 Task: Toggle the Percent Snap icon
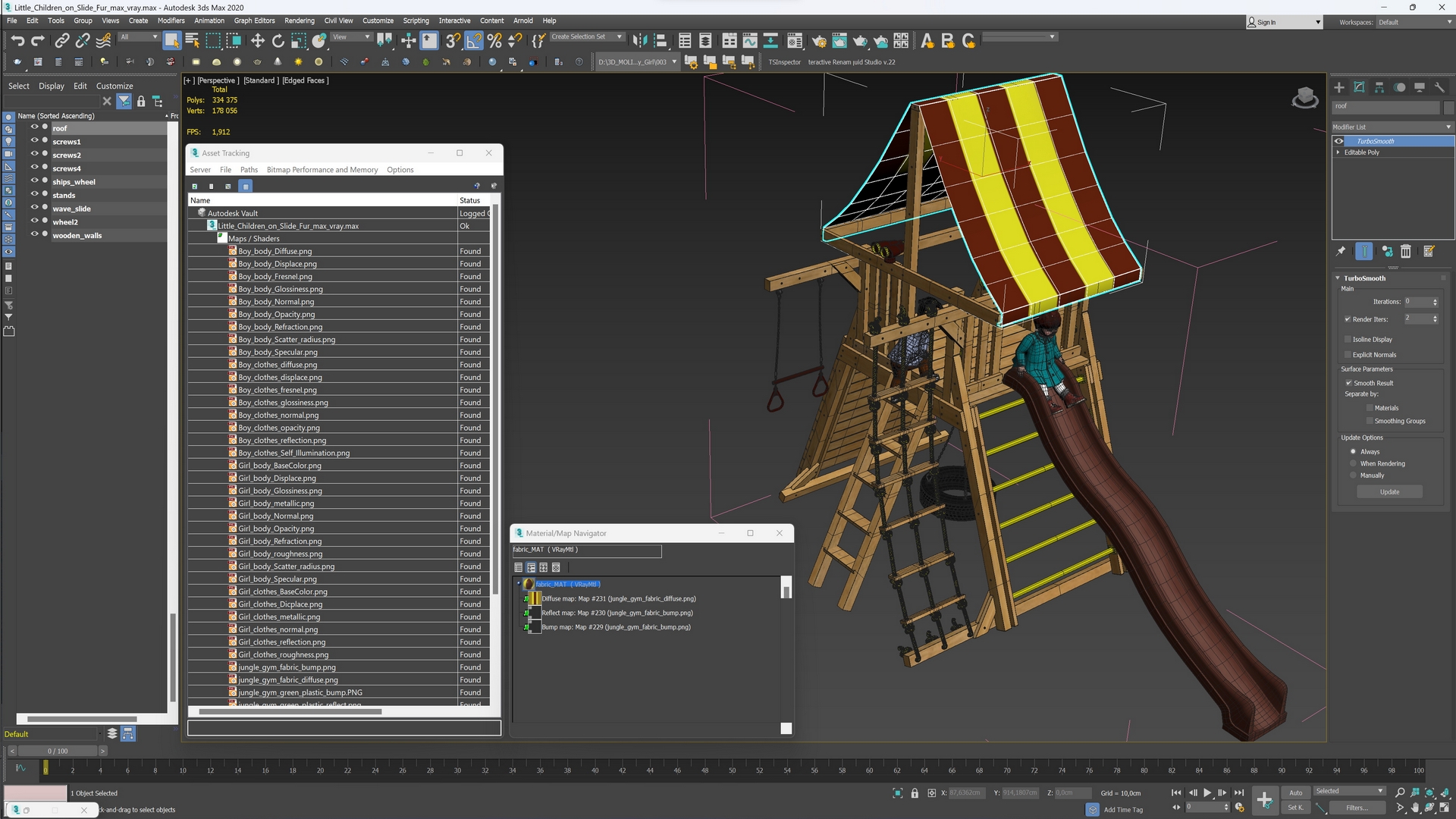tap(494, 41)
